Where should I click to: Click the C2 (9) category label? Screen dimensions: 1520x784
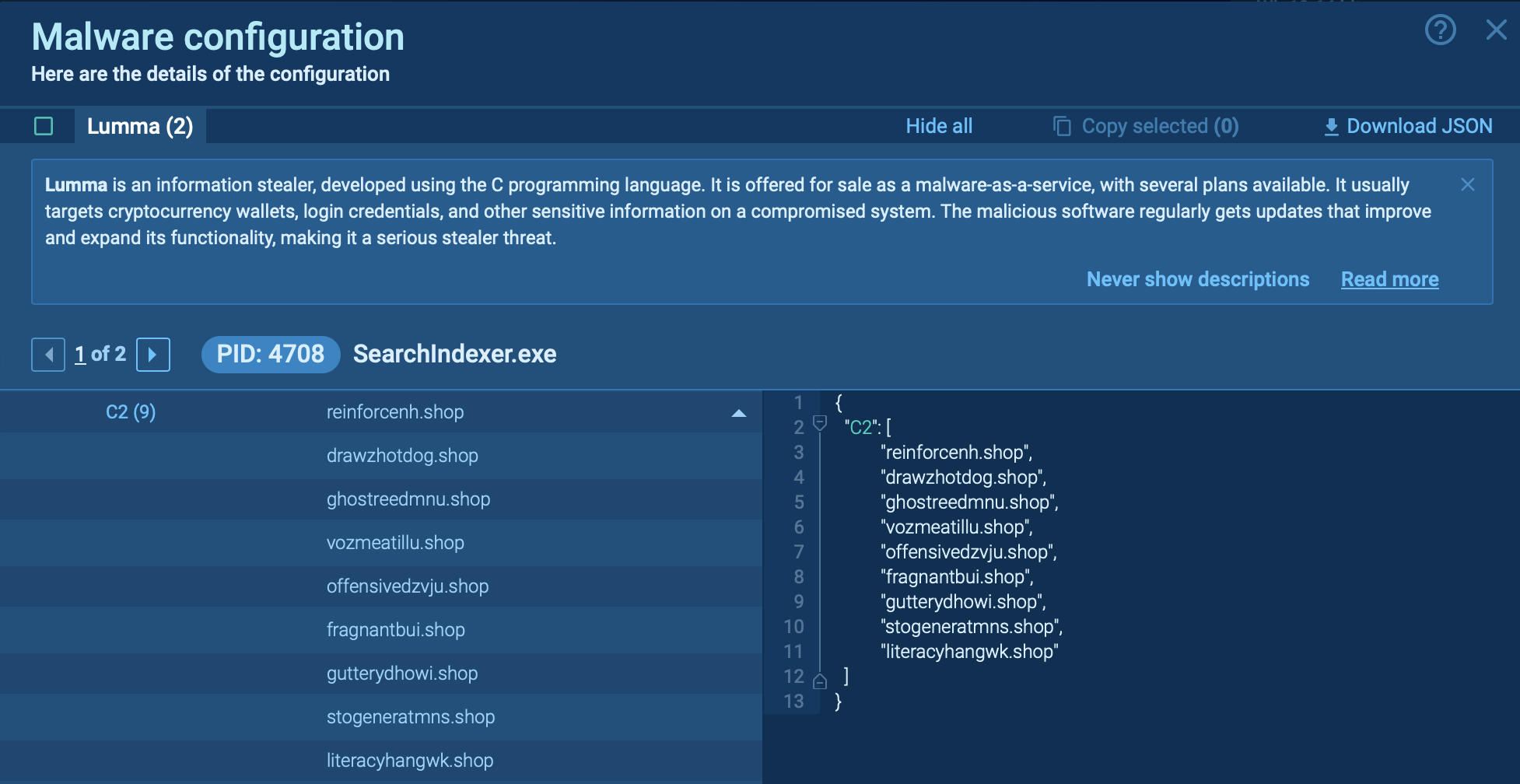pos(131,412)
